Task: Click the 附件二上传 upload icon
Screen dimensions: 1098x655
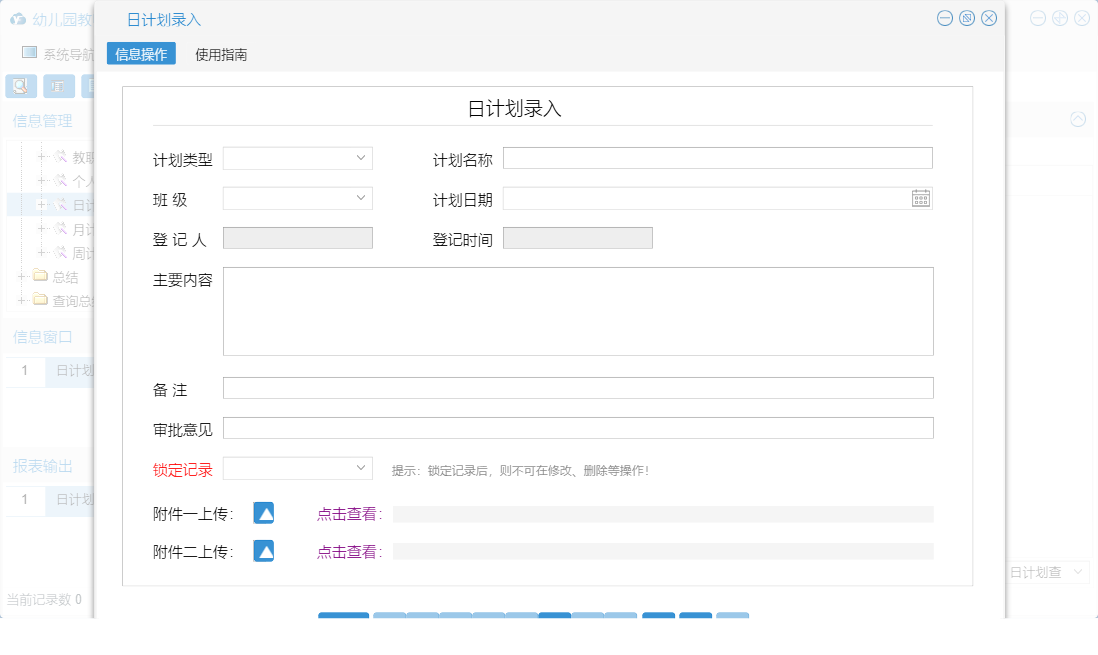Action: [x=263, y=550]
